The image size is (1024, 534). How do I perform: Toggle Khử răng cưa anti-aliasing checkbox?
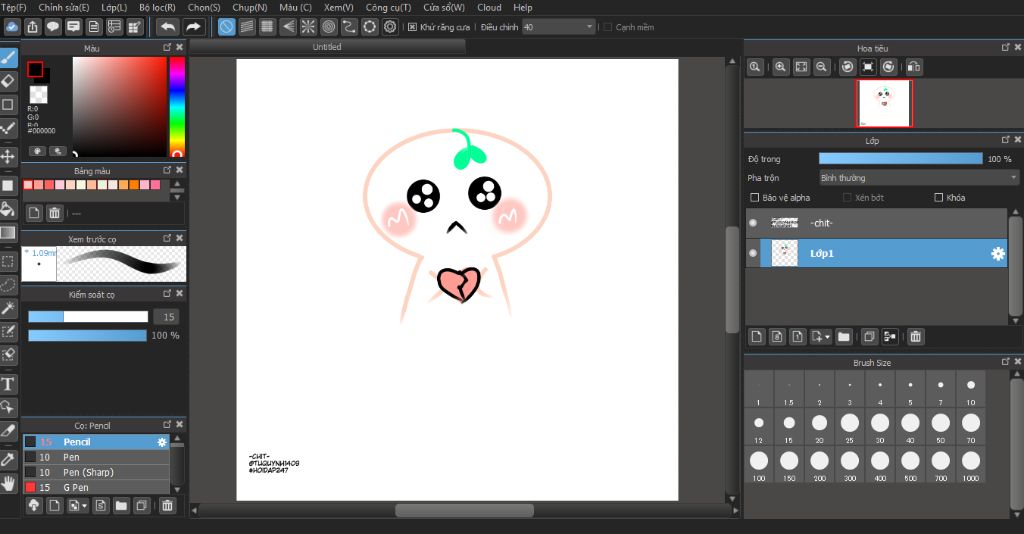point(412,27)
